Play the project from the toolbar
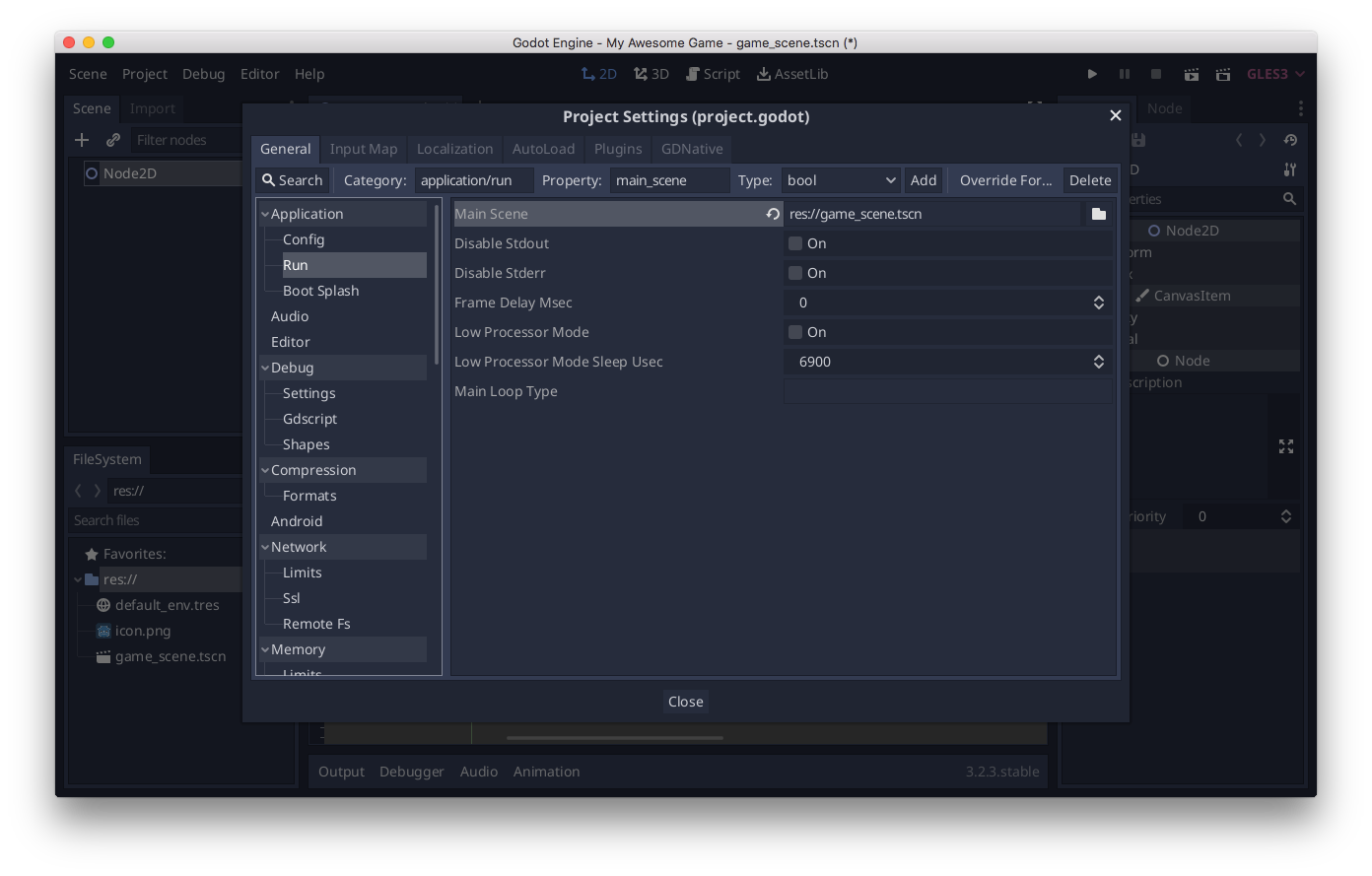This screenshot has height=876, width=1372. coord(1092,74)
